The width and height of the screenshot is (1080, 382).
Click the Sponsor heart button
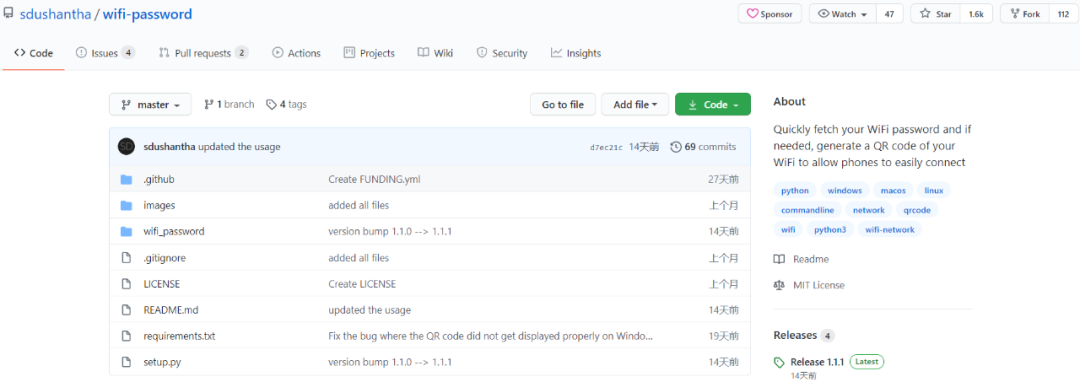(x=769, y=14)
